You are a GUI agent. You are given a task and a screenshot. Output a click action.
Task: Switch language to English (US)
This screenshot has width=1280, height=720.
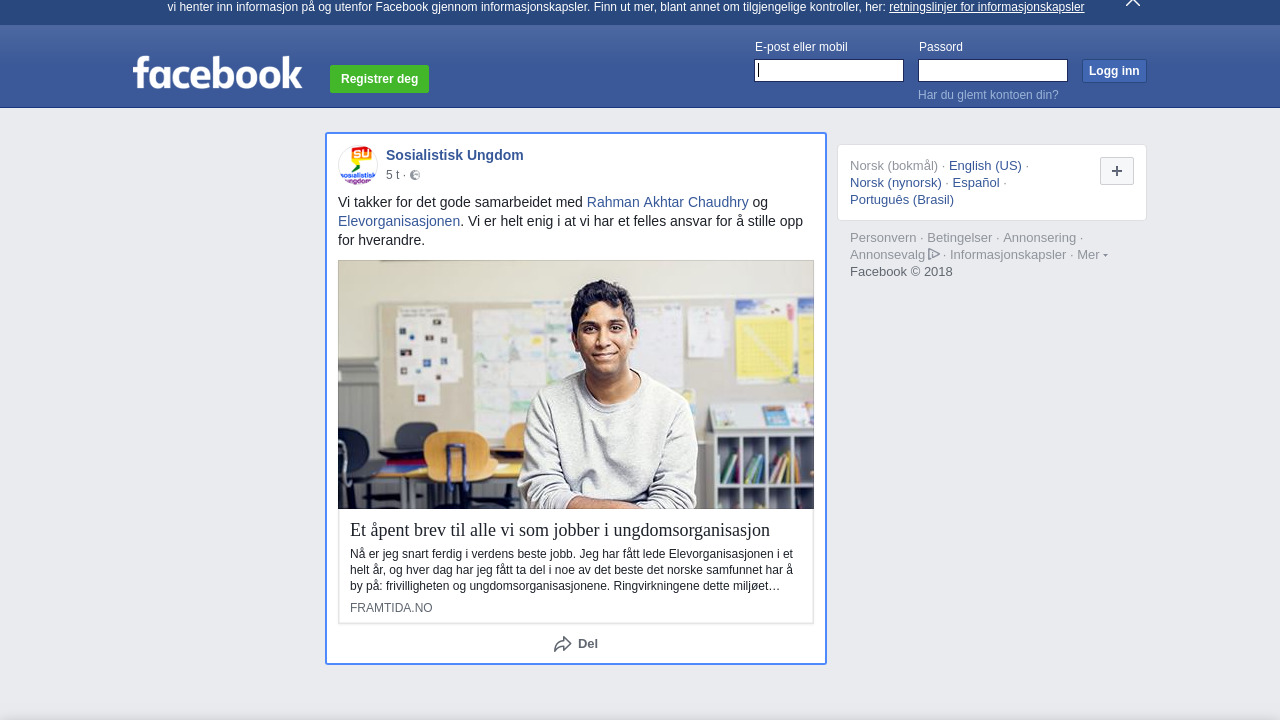pyautogui.click(x=985, y=165)
